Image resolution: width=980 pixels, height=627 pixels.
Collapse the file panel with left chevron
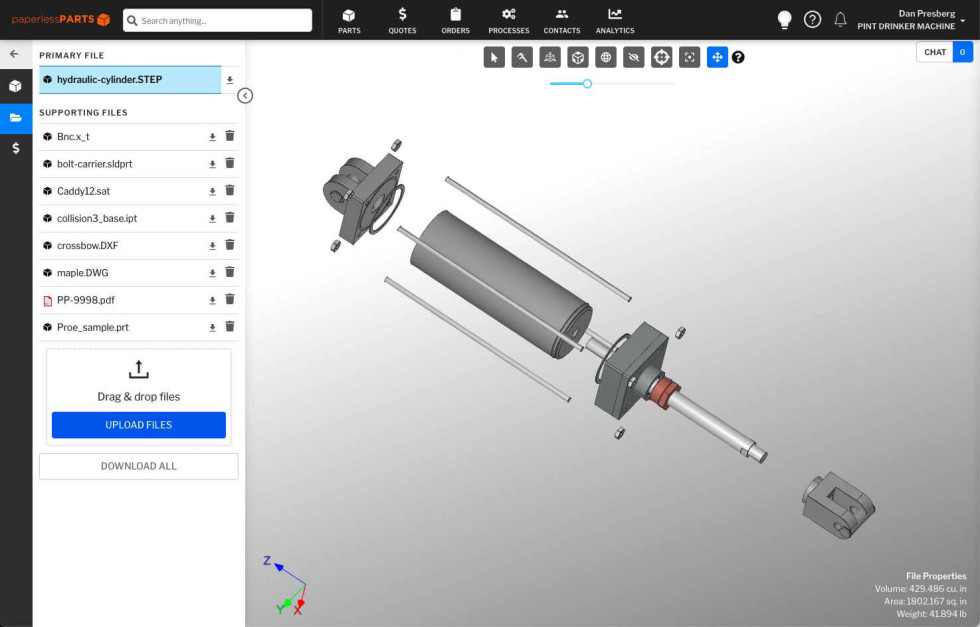pyautogui.click(x=246, y=96)
